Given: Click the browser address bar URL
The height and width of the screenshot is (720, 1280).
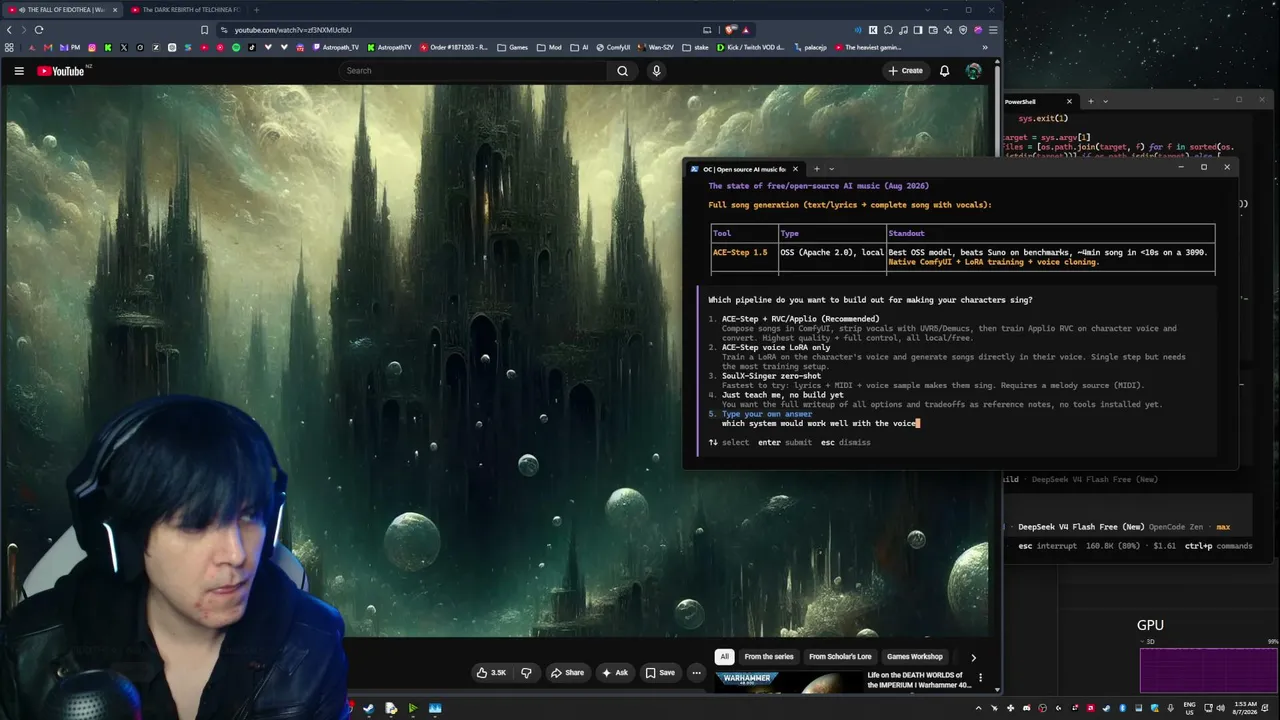Looking at the screenshot, I should point(293,30).
